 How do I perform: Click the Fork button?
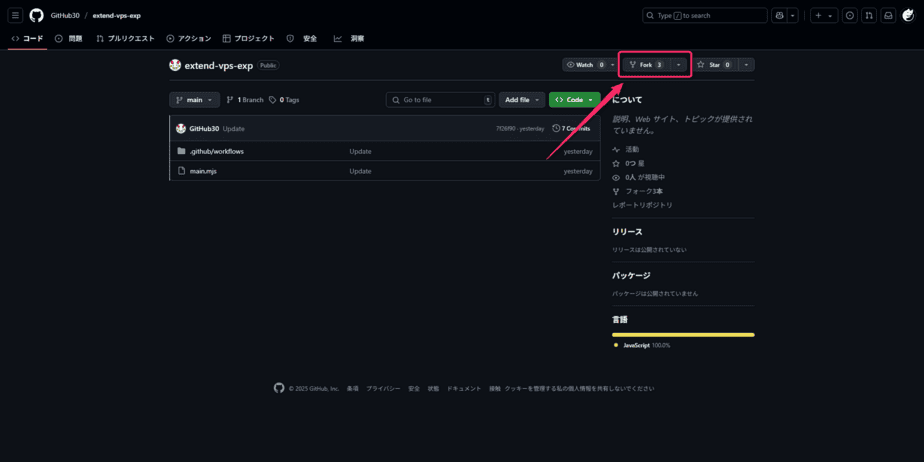[646, 65]
